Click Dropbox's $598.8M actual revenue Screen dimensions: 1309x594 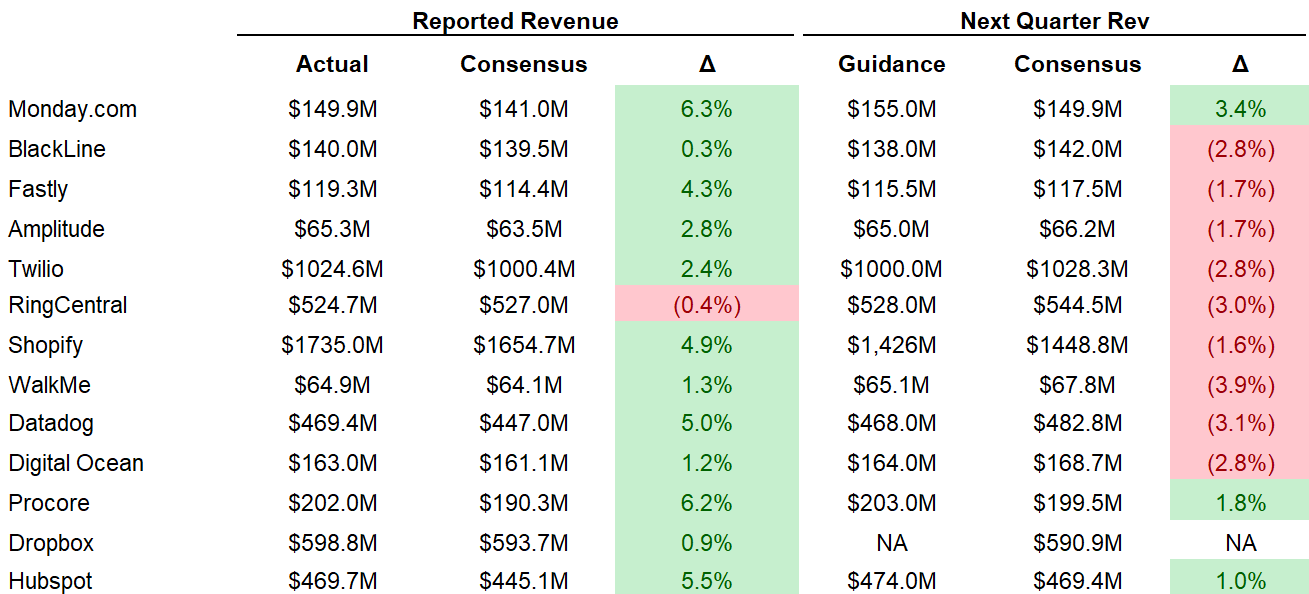click(333, 543)
